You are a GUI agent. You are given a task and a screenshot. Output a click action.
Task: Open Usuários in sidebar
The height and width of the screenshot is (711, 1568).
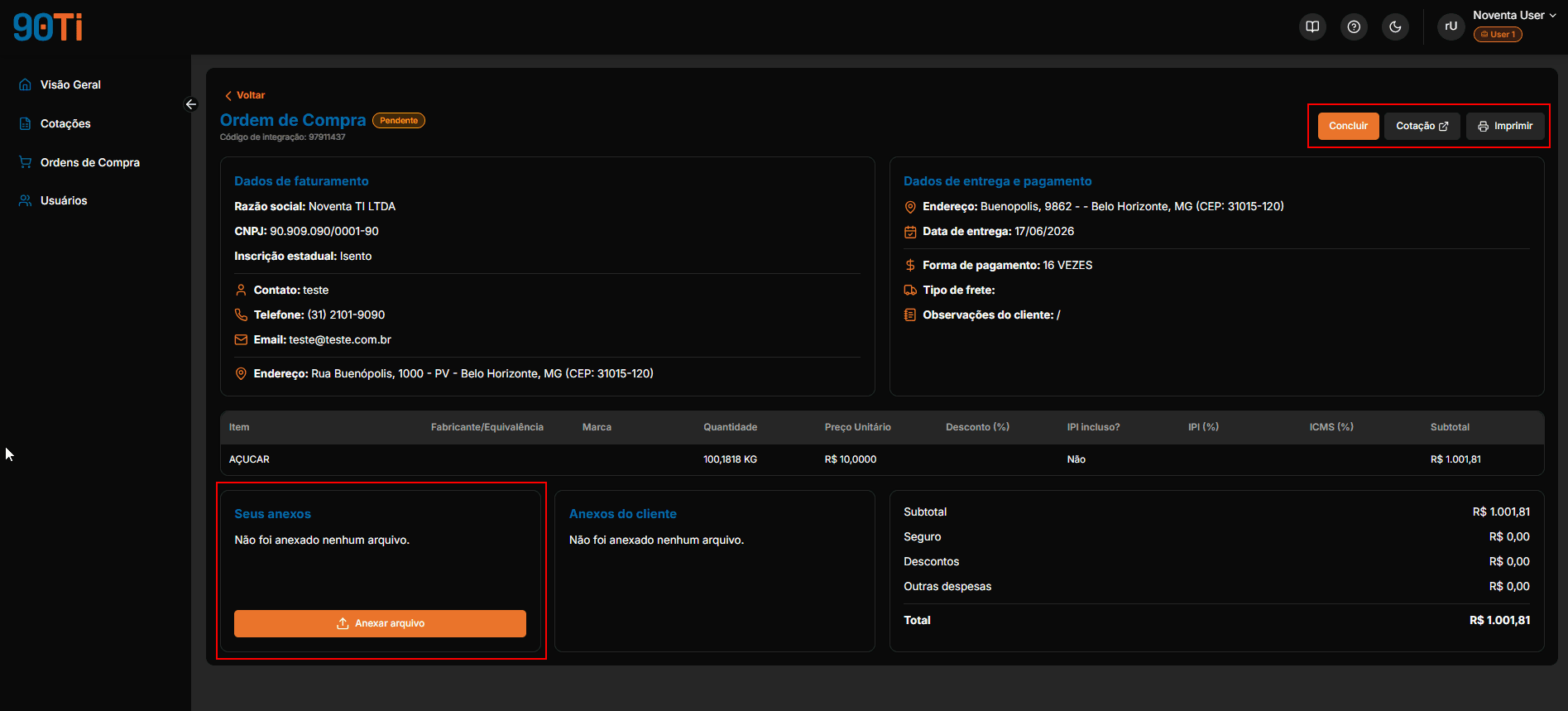tap(64, 200)
